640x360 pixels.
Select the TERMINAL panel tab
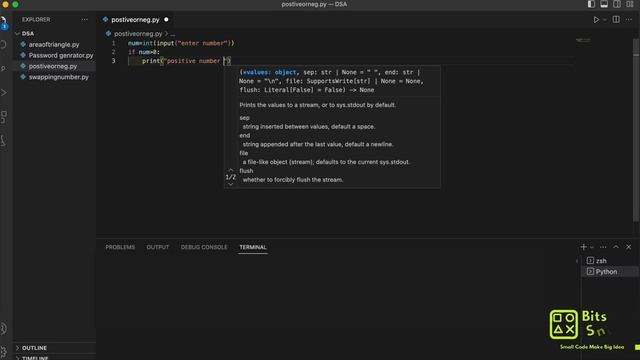coord(253,247)
